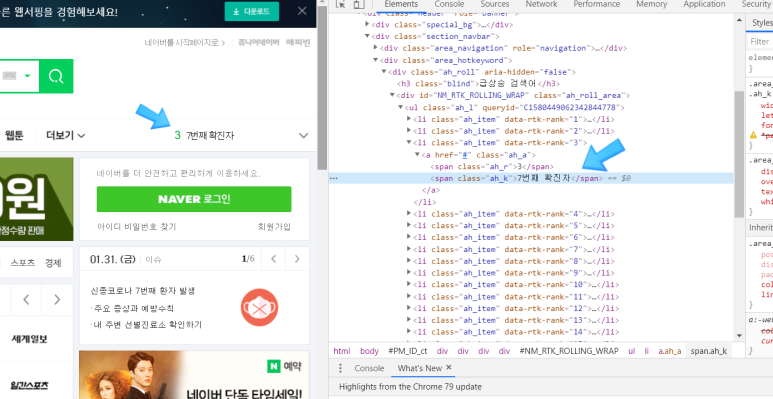The image size is (773, 399).
Task: Click the ellipsis beside selected span row
Action: [x=334, y=179]
